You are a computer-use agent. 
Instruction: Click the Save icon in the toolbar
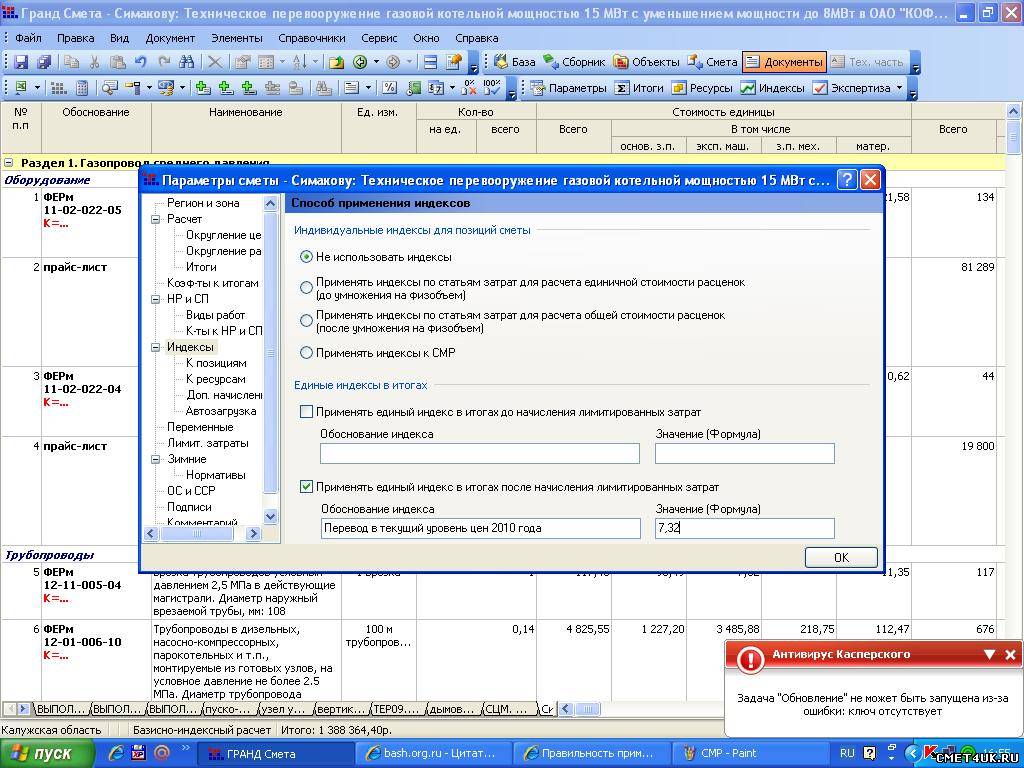21,62
